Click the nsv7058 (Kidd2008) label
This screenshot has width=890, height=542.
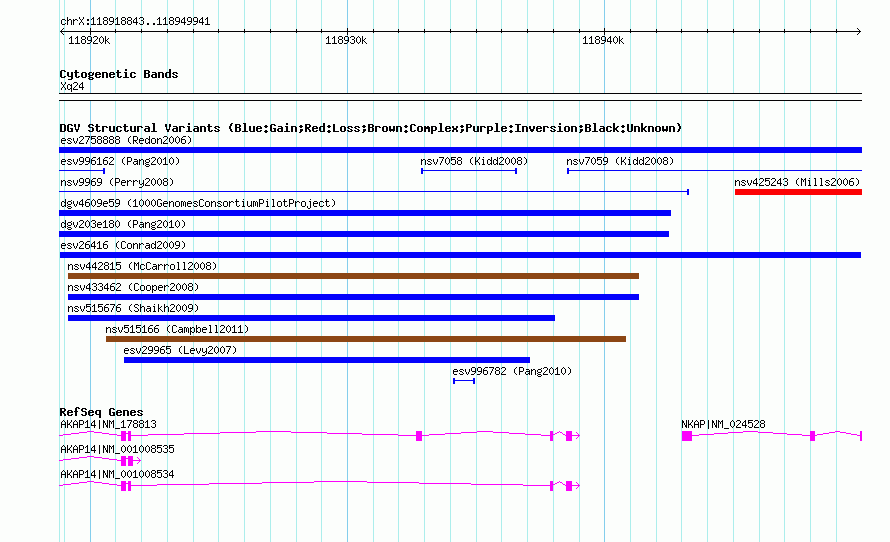pos(474,161)
